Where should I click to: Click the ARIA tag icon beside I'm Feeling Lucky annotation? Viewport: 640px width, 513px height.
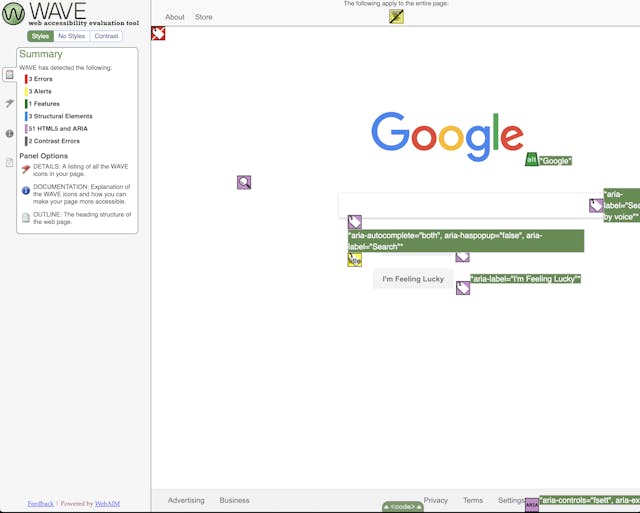click(463, 288)
